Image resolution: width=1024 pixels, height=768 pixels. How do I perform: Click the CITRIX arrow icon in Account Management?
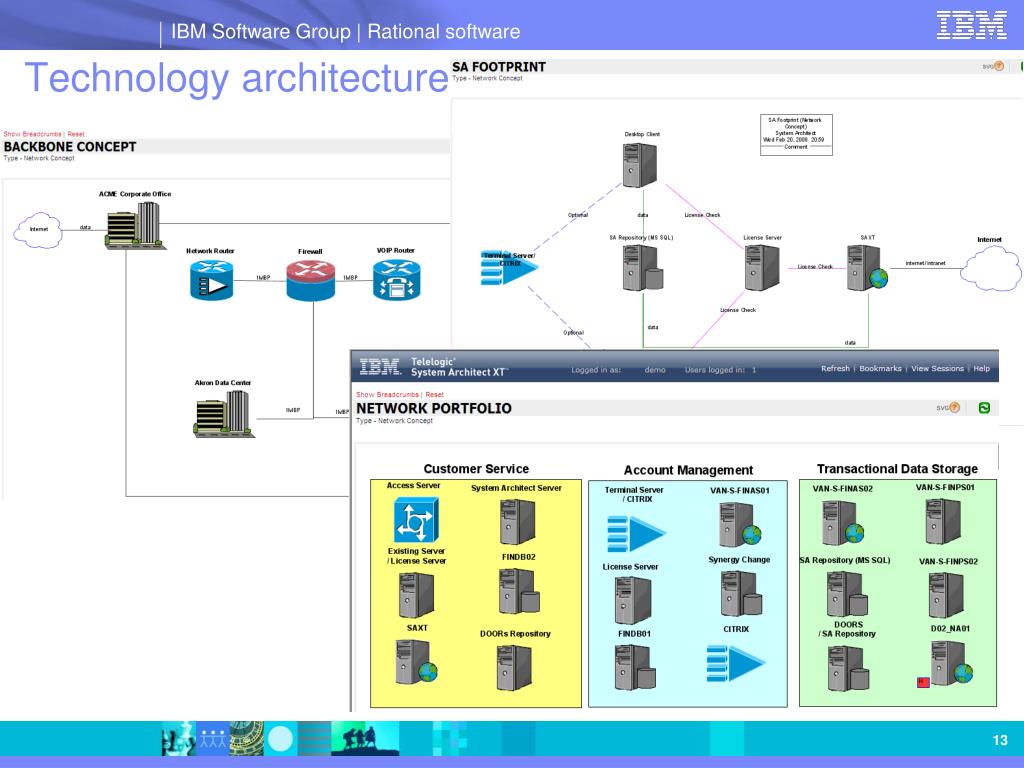pos(735,664)
